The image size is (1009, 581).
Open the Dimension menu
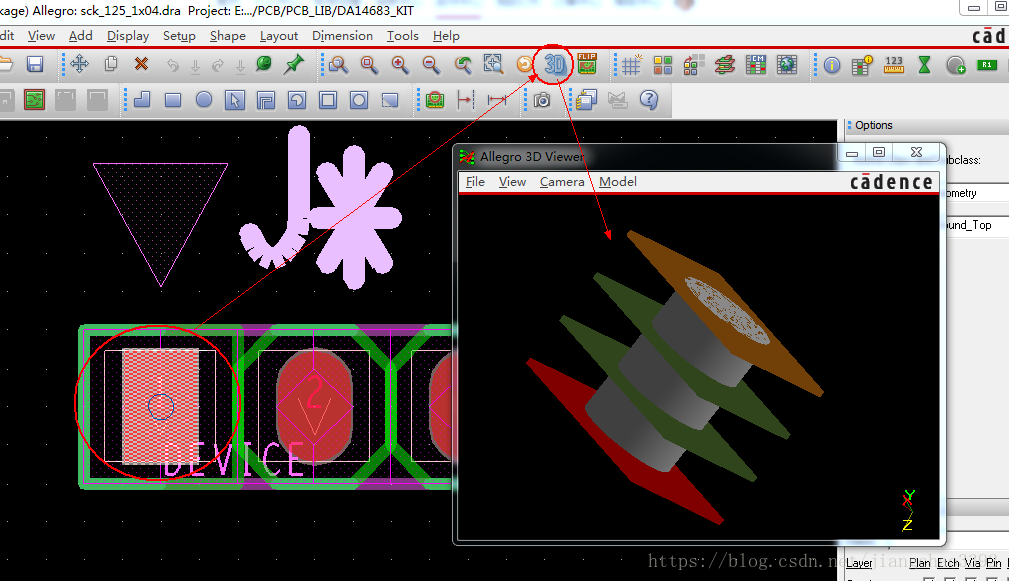(342, 36)
